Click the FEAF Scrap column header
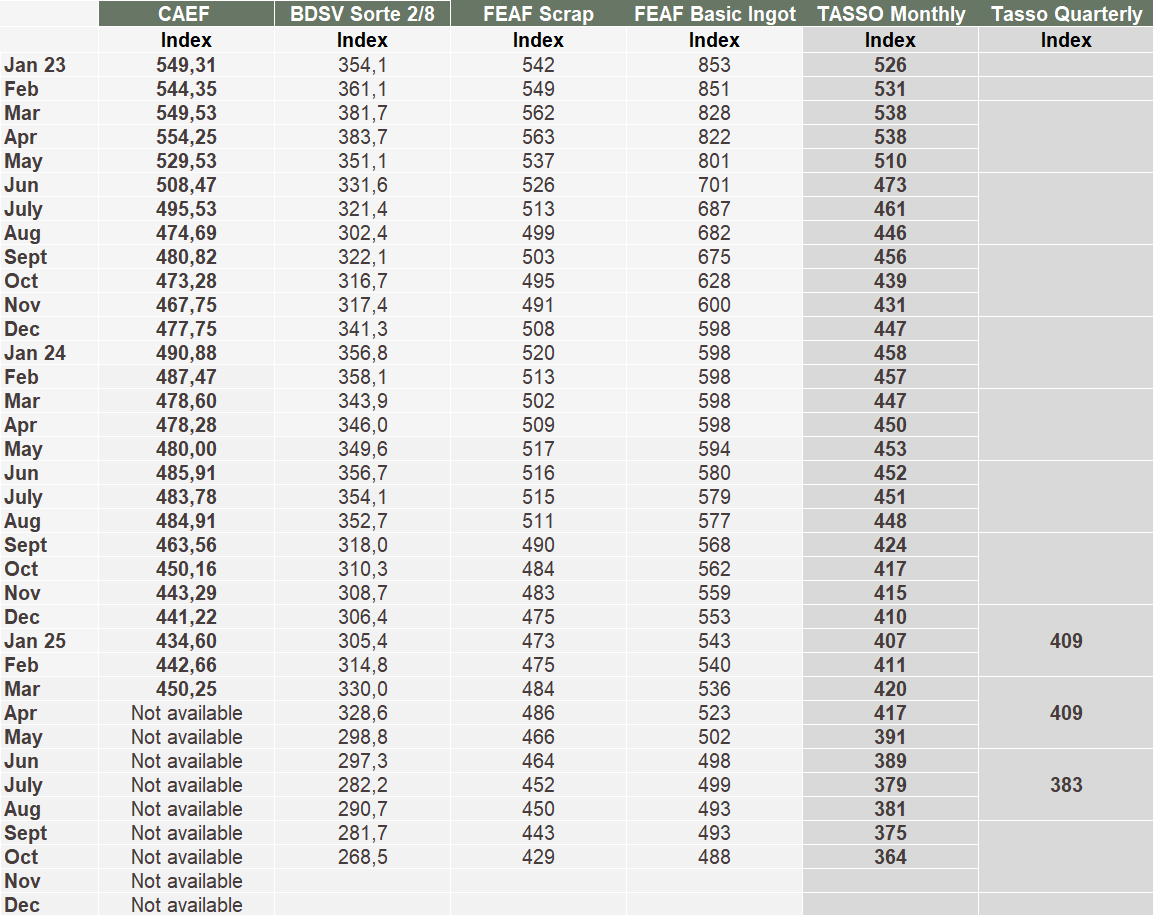1153x915 pixels. [538, 14]
